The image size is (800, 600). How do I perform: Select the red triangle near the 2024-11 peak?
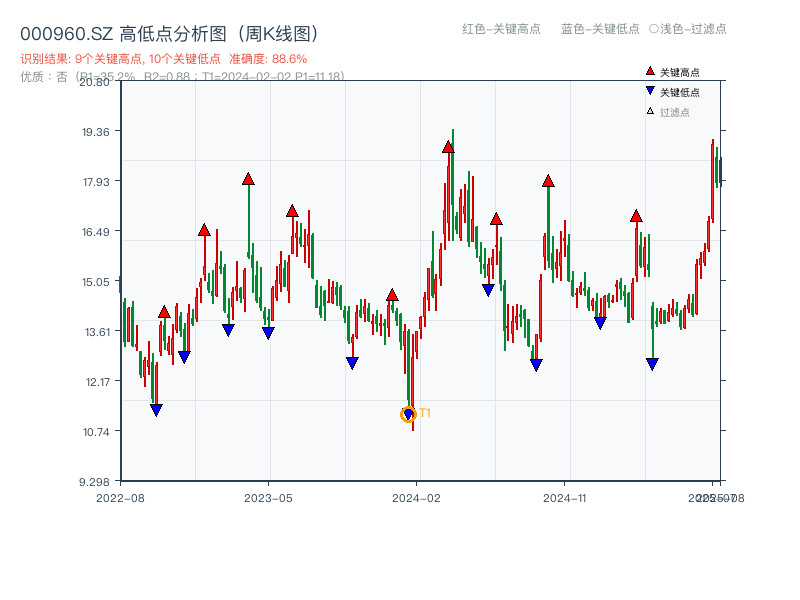point(548,181)
